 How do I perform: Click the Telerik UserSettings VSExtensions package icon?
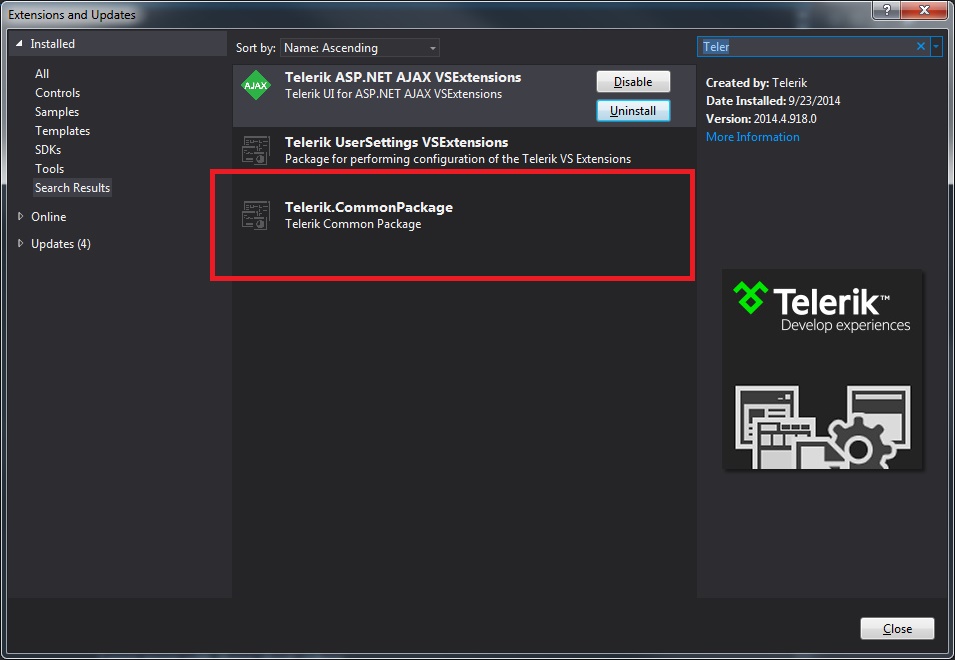point(256,150)
